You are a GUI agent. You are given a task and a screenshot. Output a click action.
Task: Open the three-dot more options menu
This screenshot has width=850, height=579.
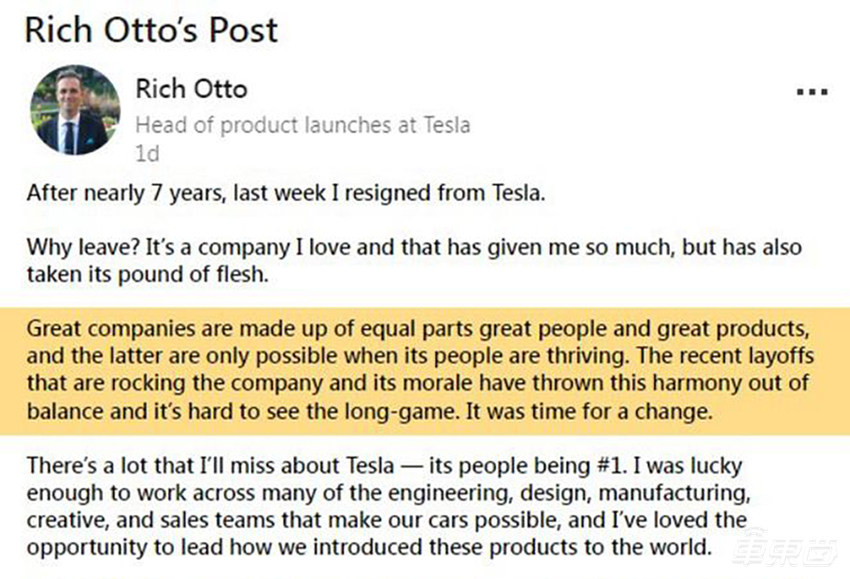pos(811,92)
